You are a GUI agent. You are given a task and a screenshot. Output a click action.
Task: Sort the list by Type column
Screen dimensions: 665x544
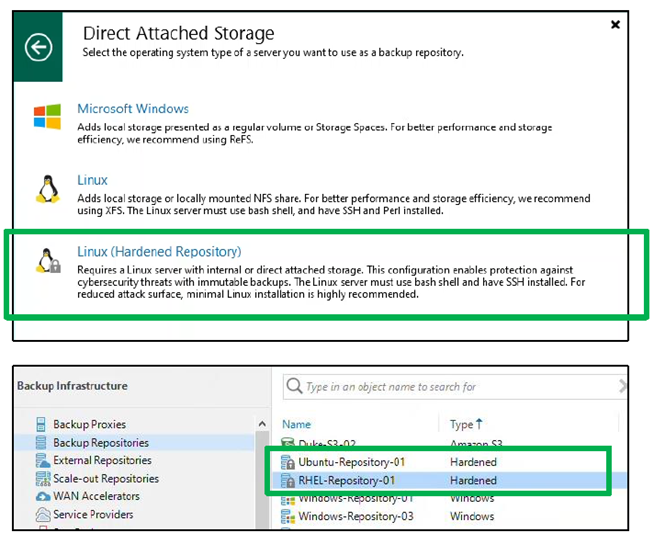[466, 424]
